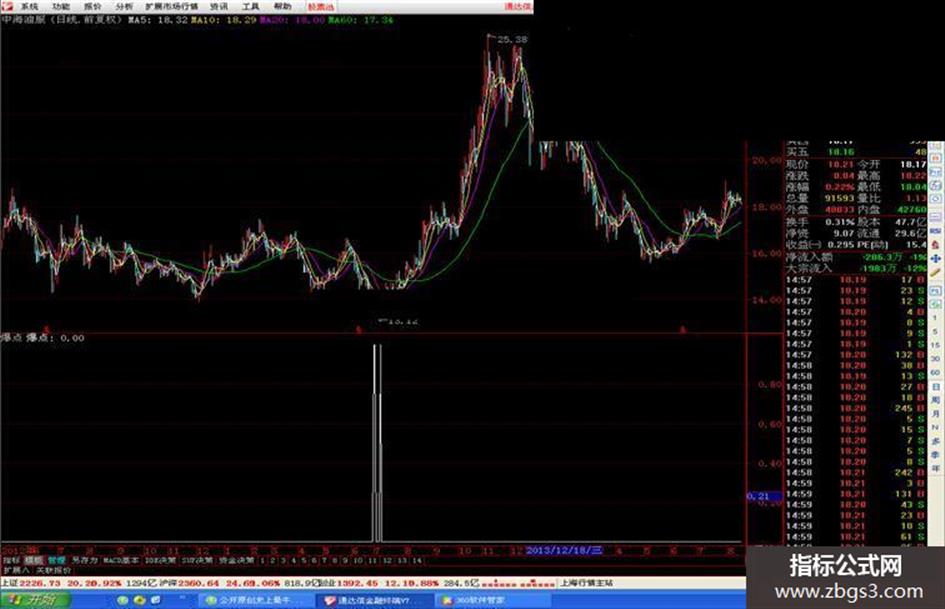
Task: Click the blue four-arrow move icon
Action: [x=935, y=259]
